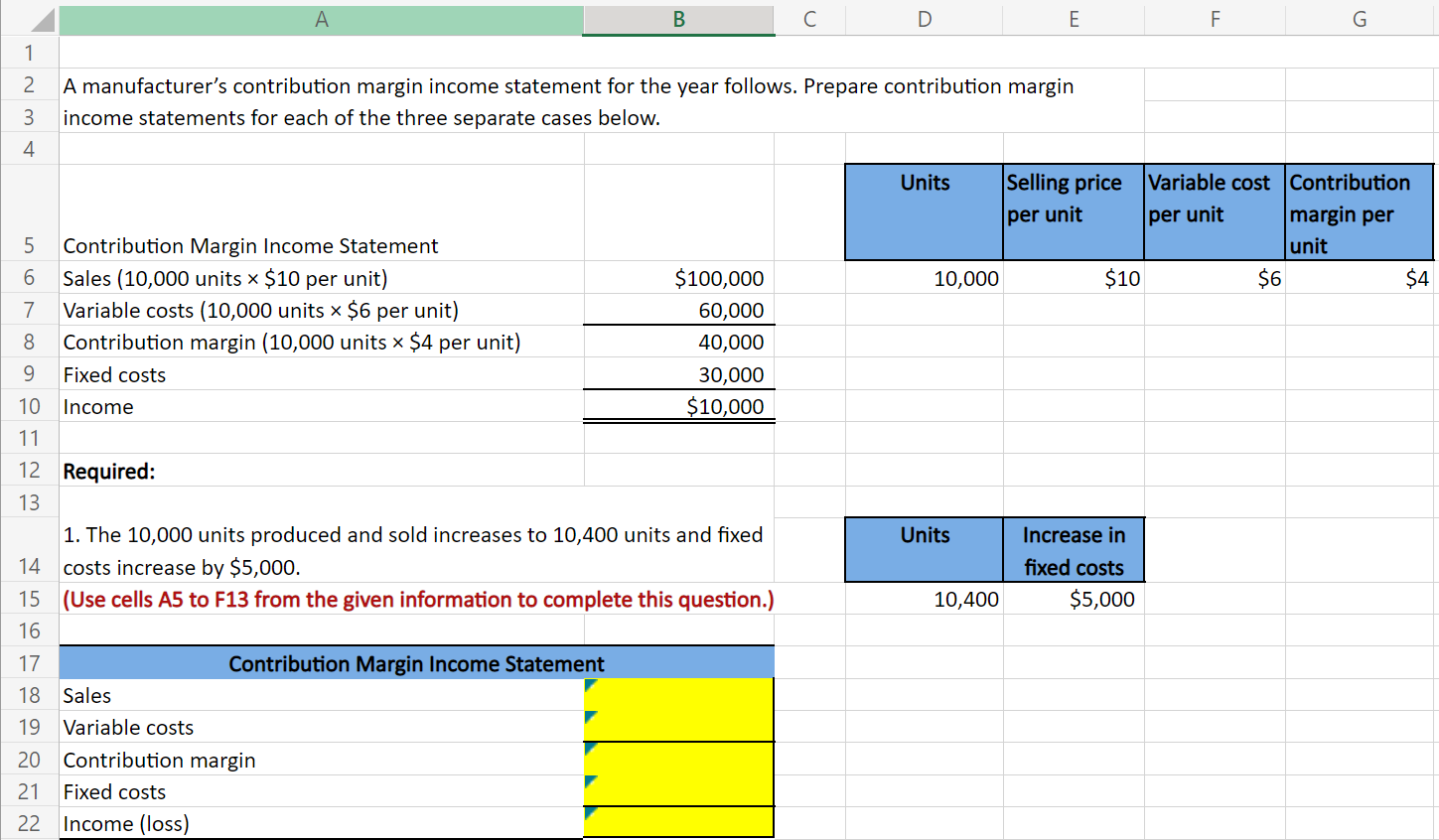Click the 'Income (loss)' label in row 22

point(126,823)
